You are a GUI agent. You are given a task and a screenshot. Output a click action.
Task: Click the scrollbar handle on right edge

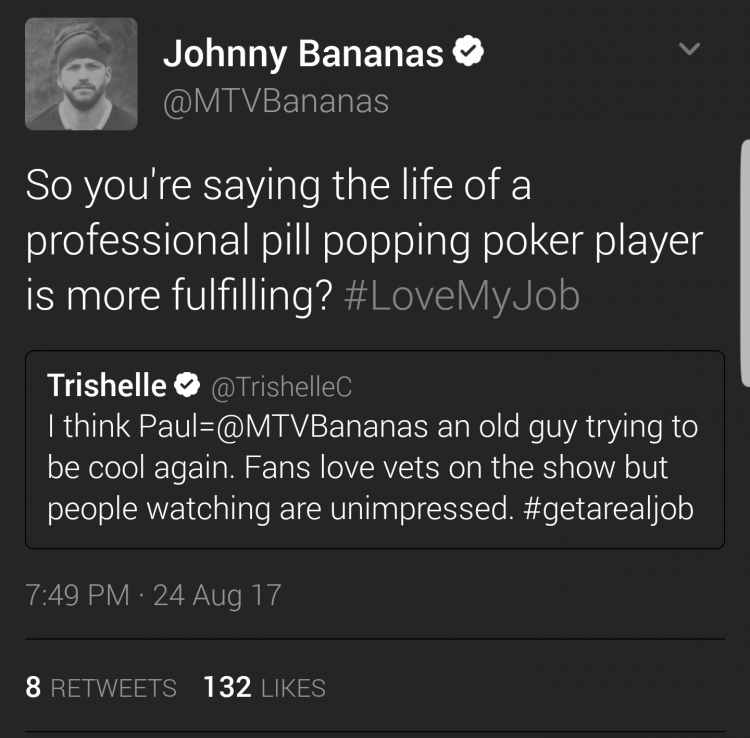pos(745,263)
